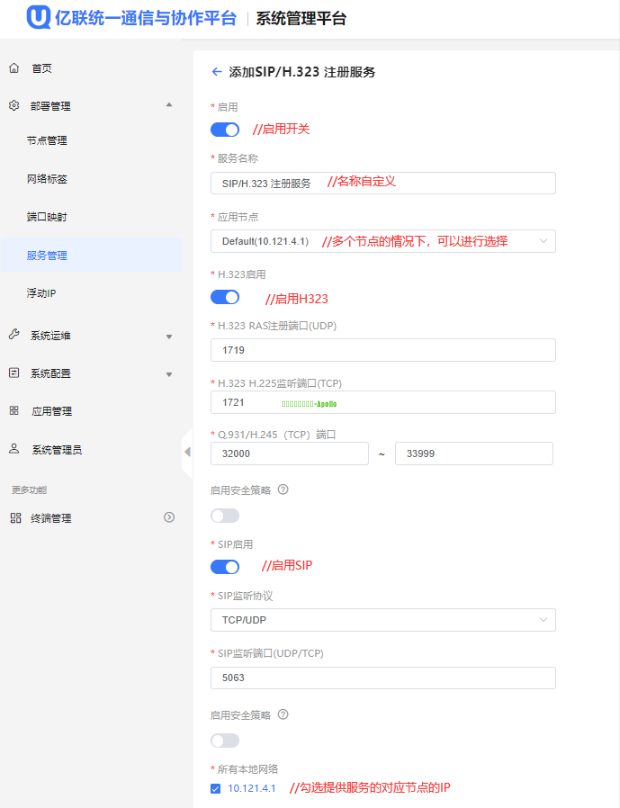Toggle the 启用 service switch off
Screen dimensions: 620x808
pyautogui.click(x=225, y=129)
